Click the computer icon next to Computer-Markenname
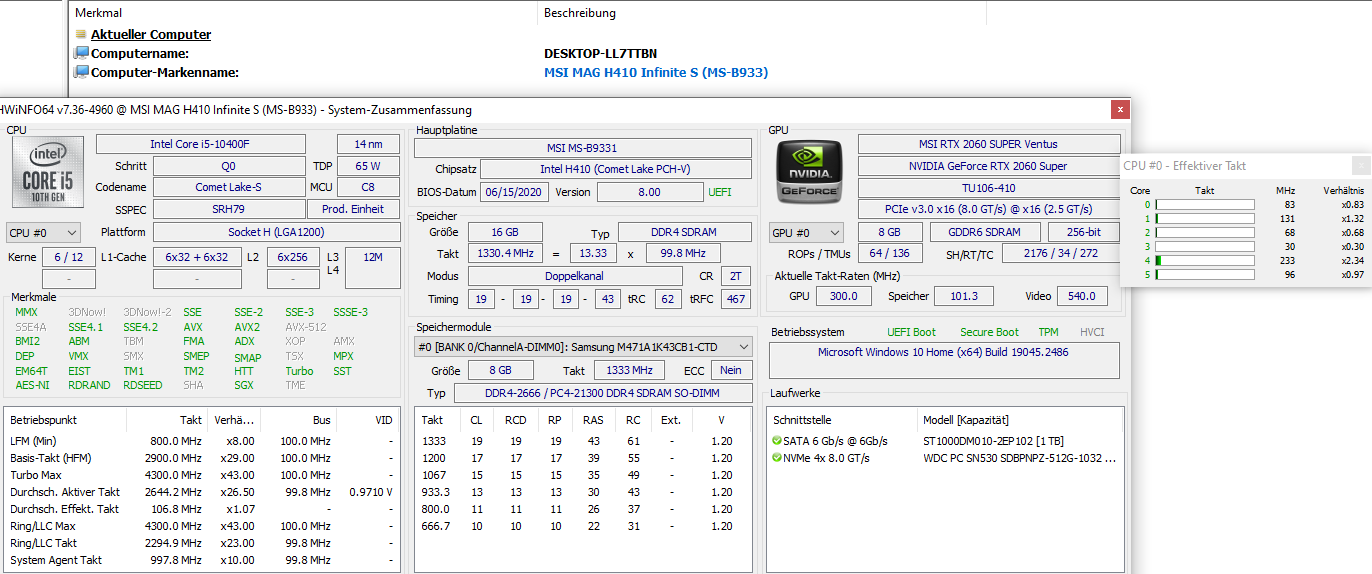Viewport: 1372px width, 574px height. coord(81,72)
